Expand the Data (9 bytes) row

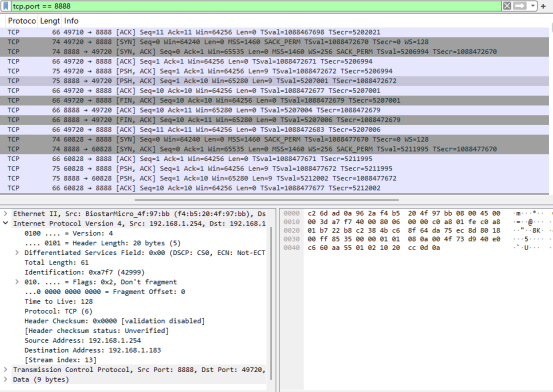pyautogui.click(x=5, y=379)
